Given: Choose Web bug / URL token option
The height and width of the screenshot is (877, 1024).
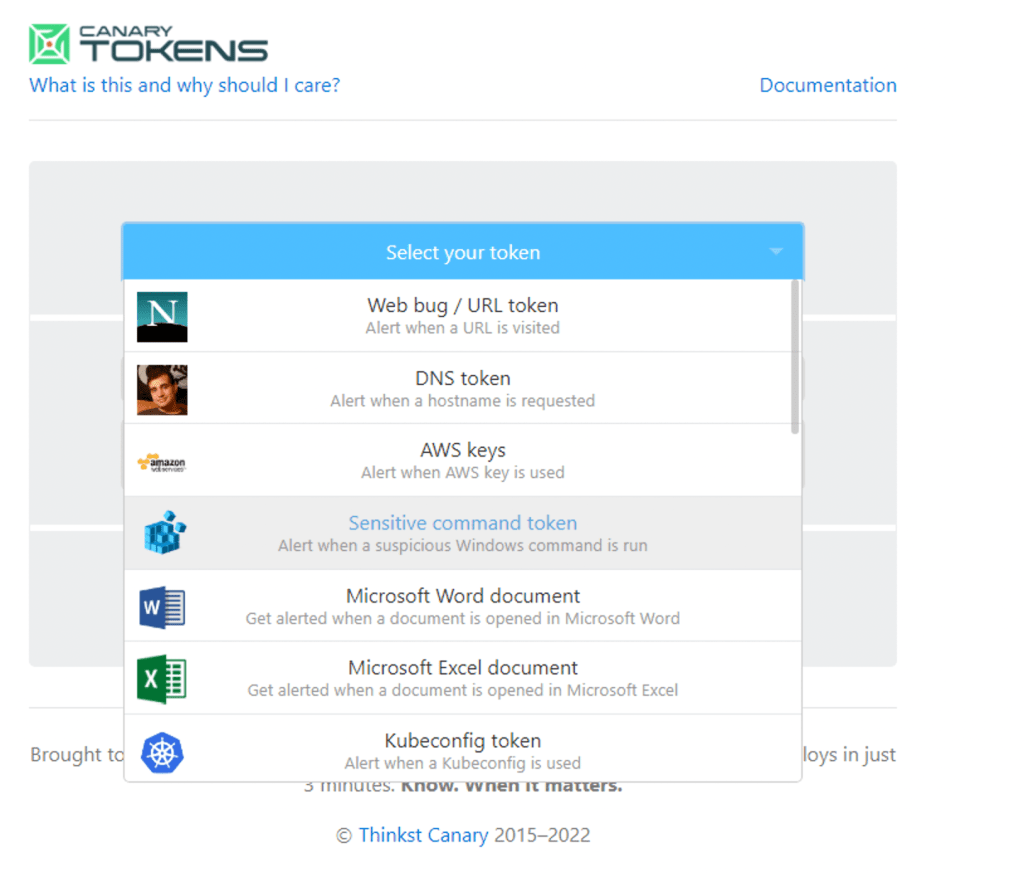Looking at the screenshot, I should (462, 315).
